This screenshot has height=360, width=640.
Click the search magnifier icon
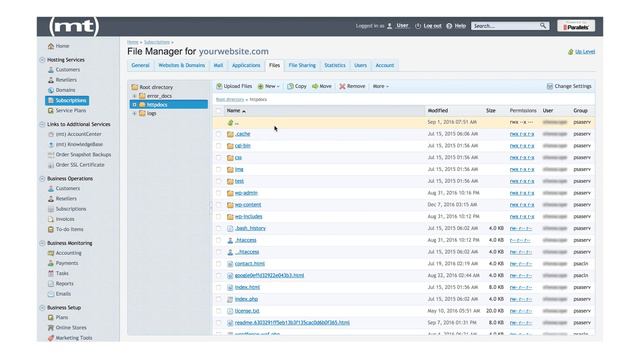543,26
